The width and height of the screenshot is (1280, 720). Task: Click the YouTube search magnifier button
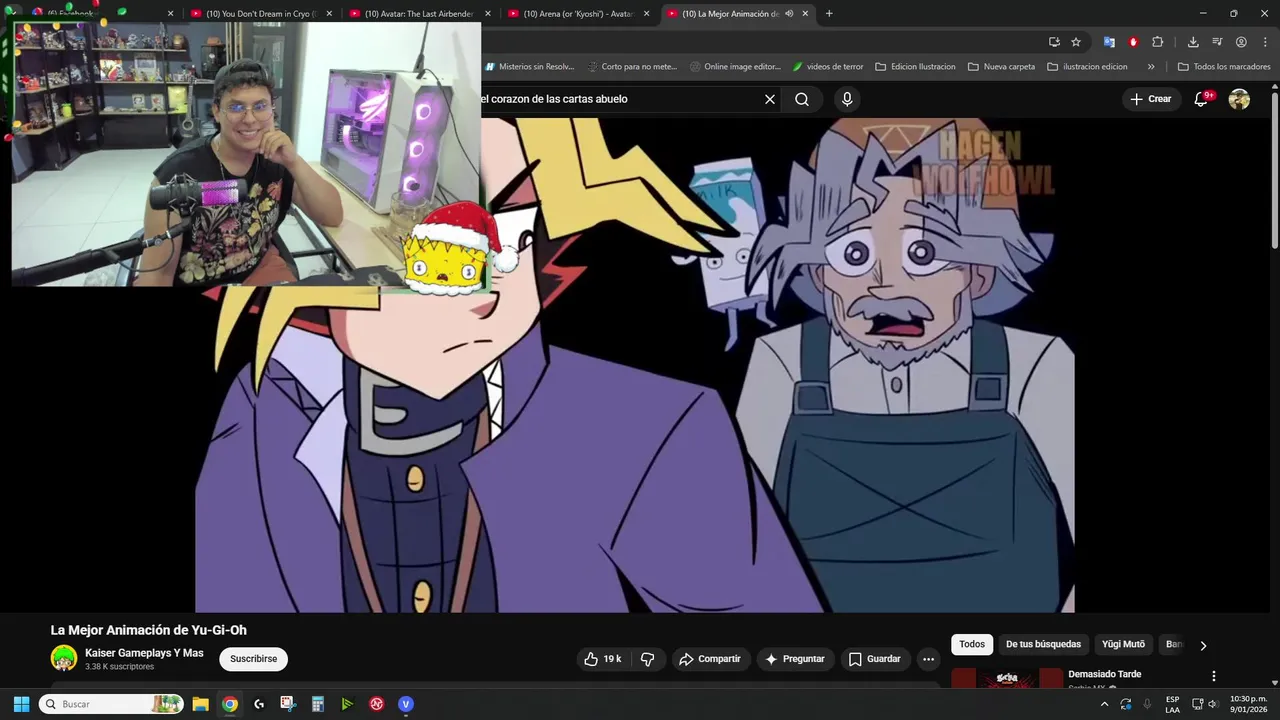coord(802,99)
